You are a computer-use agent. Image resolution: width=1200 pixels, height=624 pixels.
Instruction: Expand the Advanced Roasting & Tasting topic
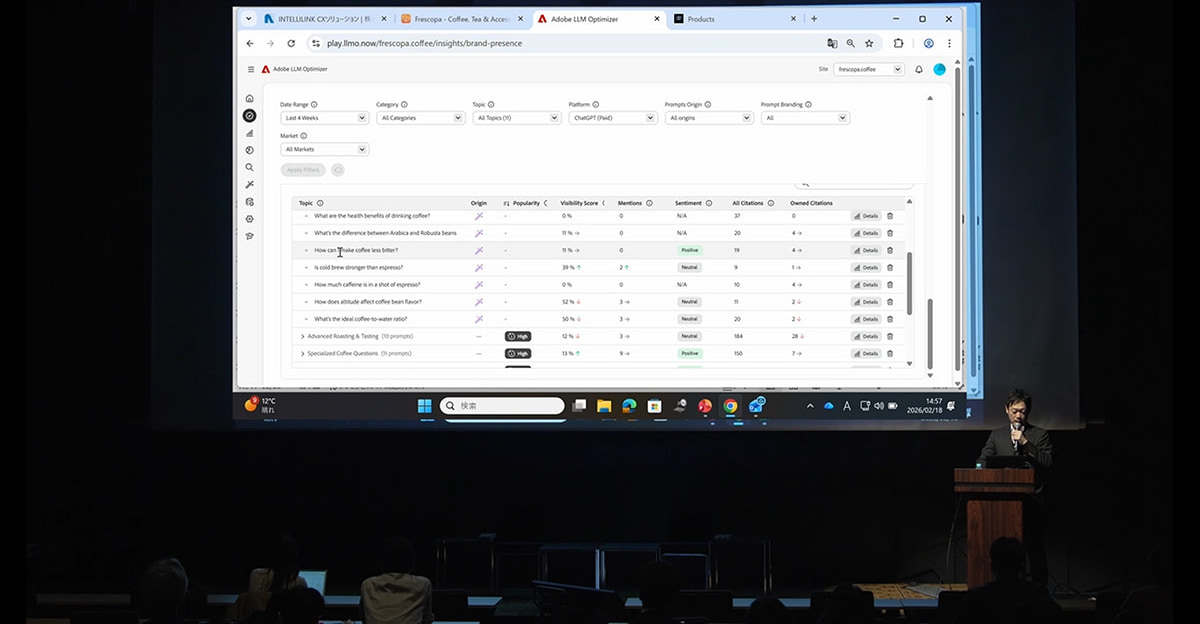tap(302, 336)
